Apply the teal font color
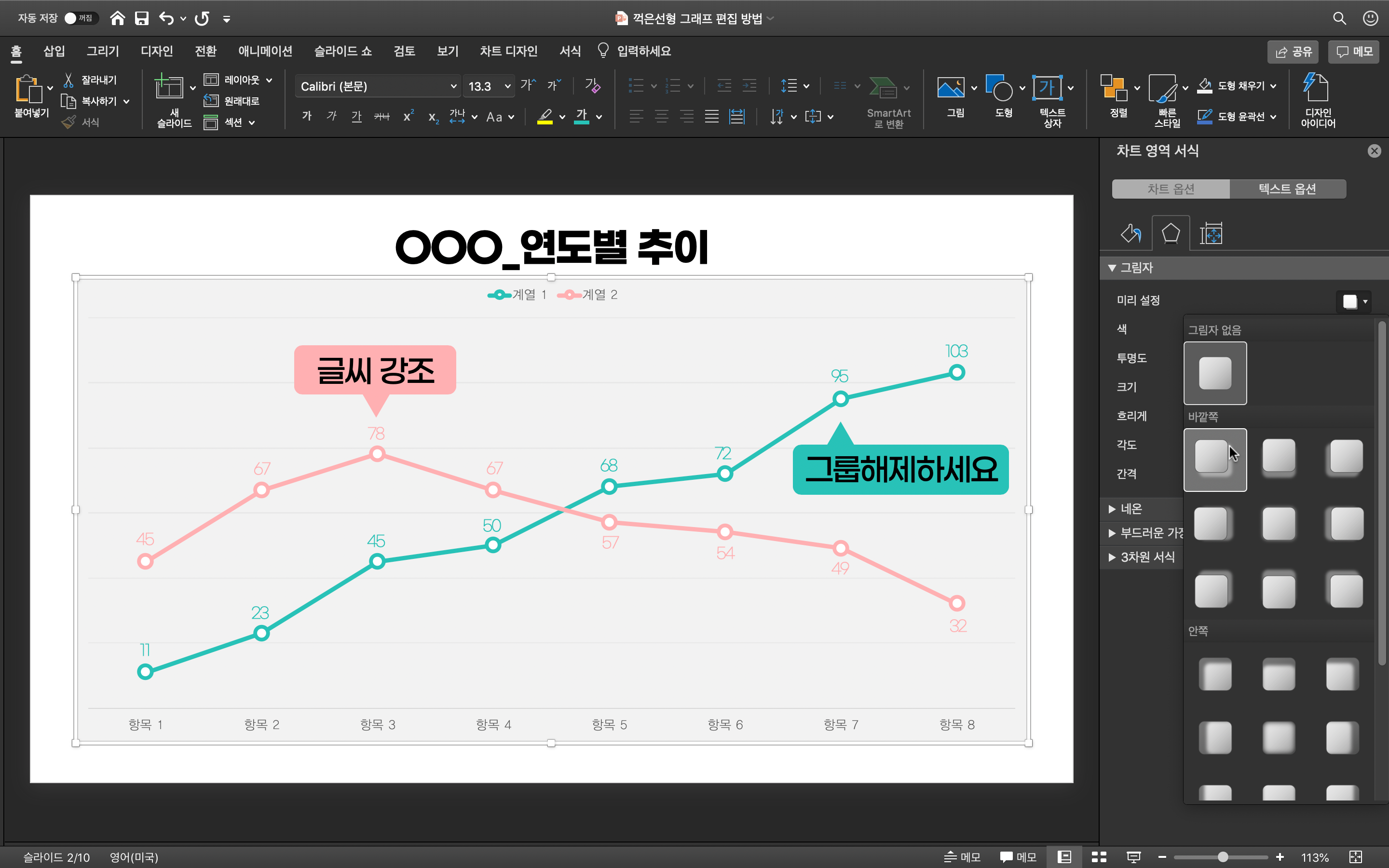The width and height of the screenshot is (1389, 868). (582, 117)
